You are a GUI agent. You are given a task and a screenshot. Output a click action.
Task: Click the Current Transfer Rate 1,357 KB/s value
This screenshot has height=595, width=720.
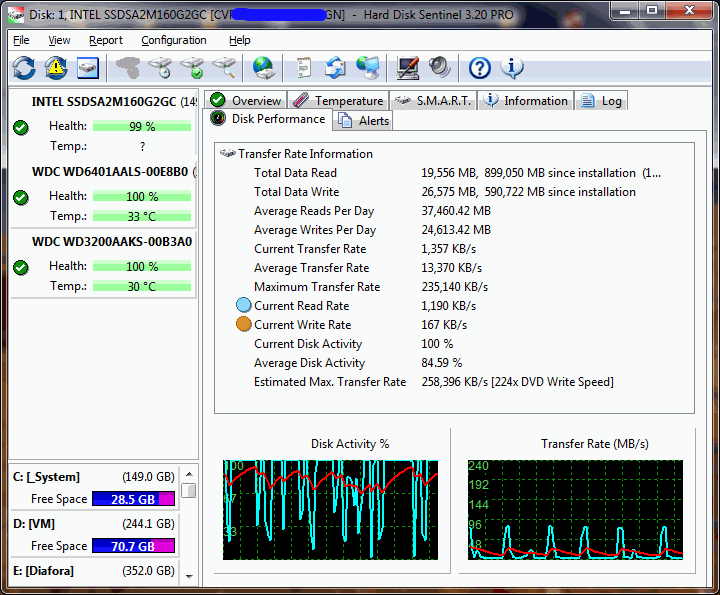click(449, 248)
